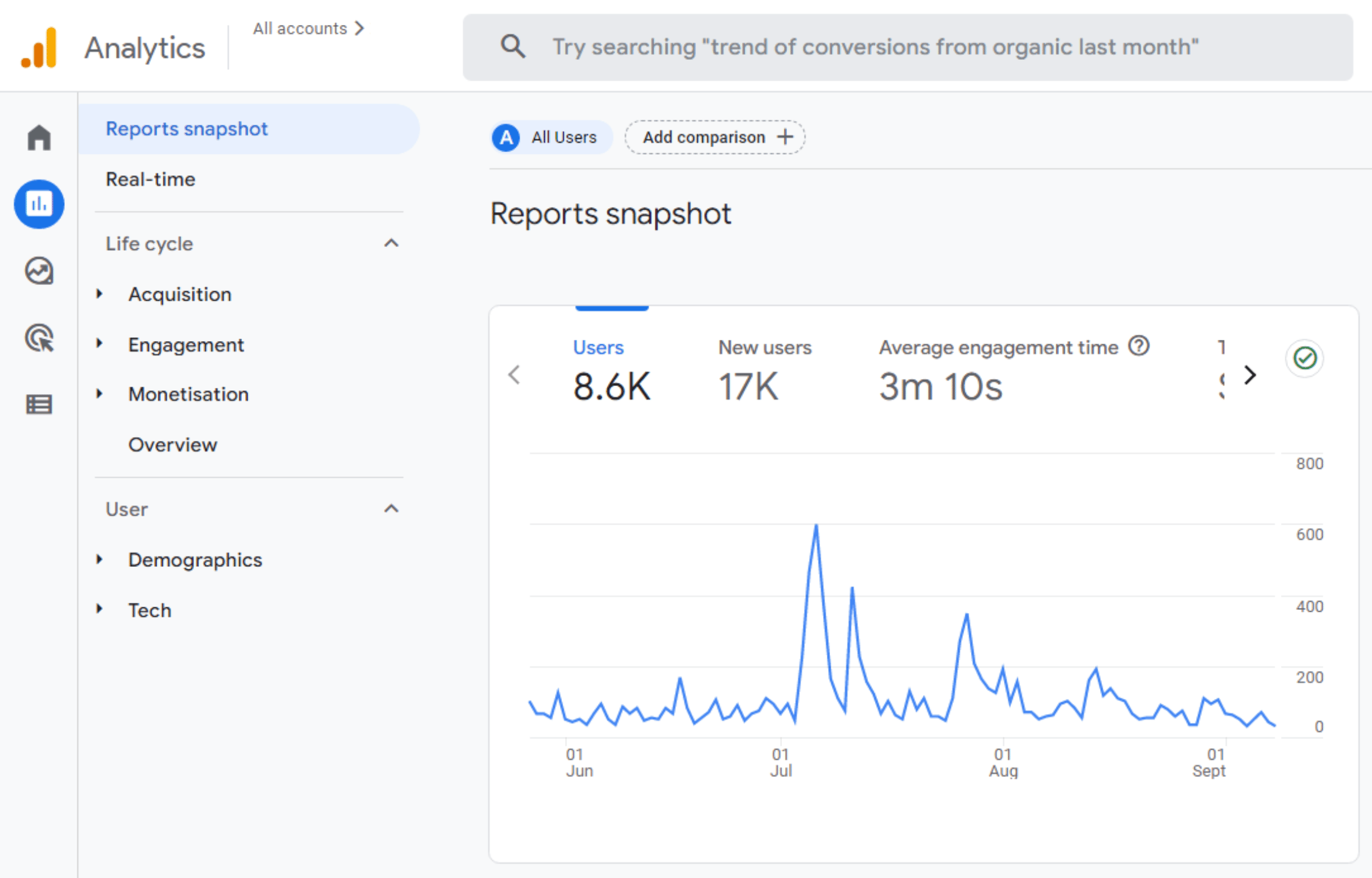The width and height of the screenshot is (1372, 878).
Task: Click the plus icon on Add comparison
Action: click(x=785, y=137)
